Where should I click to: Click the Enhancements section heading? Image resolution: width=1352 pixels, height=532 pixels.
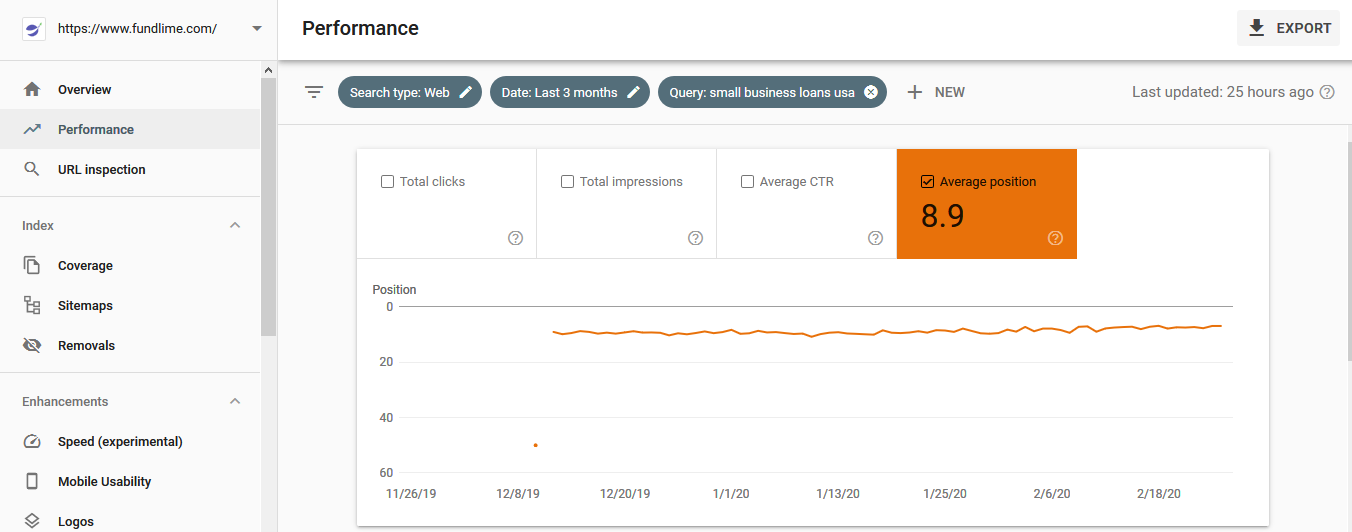click(x=65, y=401)
